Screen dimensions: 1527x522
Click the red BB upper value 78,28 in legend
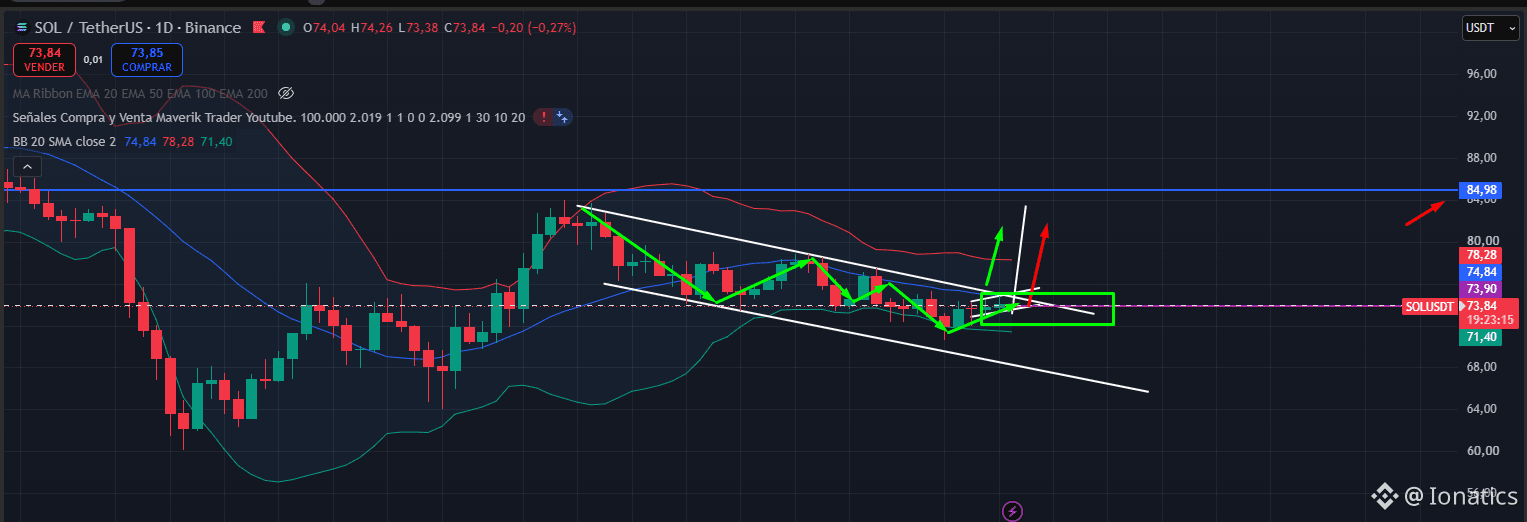click(x=178, y=142)
